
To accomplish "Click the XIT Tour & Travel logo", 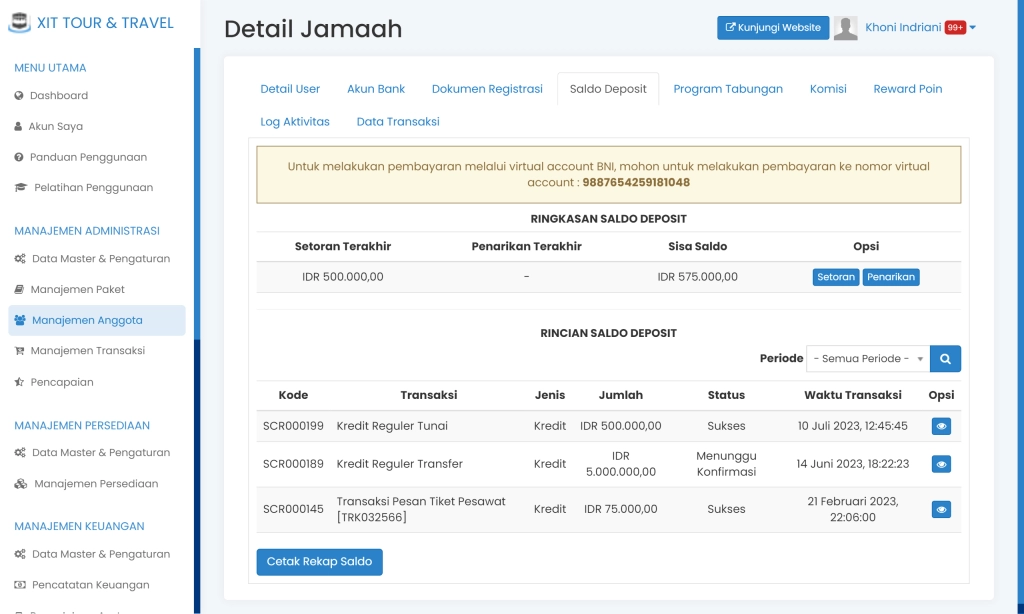I will click(x=90, y=22).
